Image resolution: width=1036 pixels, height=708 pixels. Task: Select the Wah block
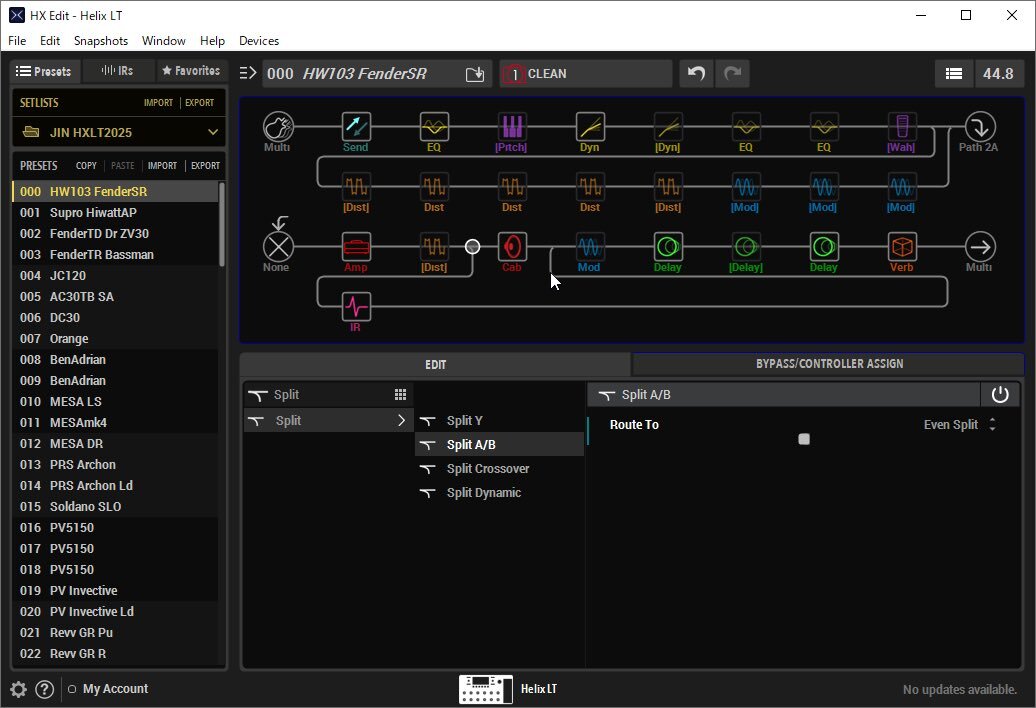(902, 126)
